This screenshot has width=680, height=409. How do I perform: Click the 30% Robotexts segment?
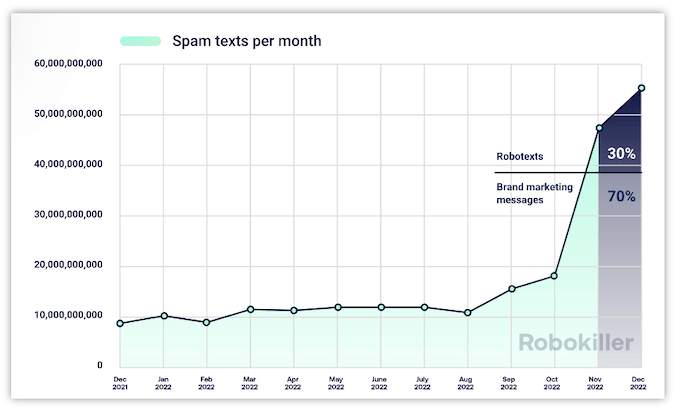coord(621,154)
